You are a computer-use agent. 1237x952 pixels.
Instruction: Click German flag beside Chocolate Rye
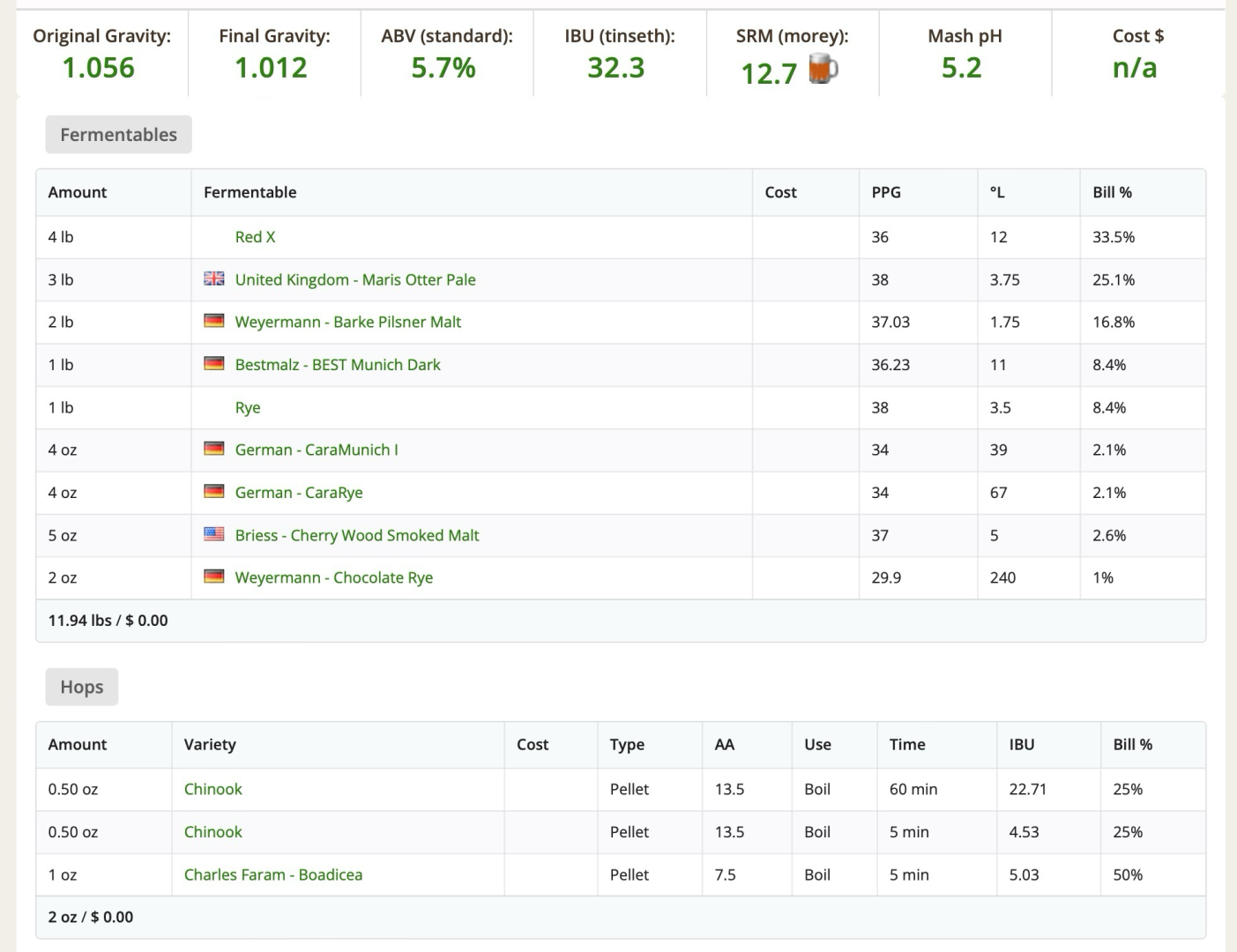click(214, 576)
